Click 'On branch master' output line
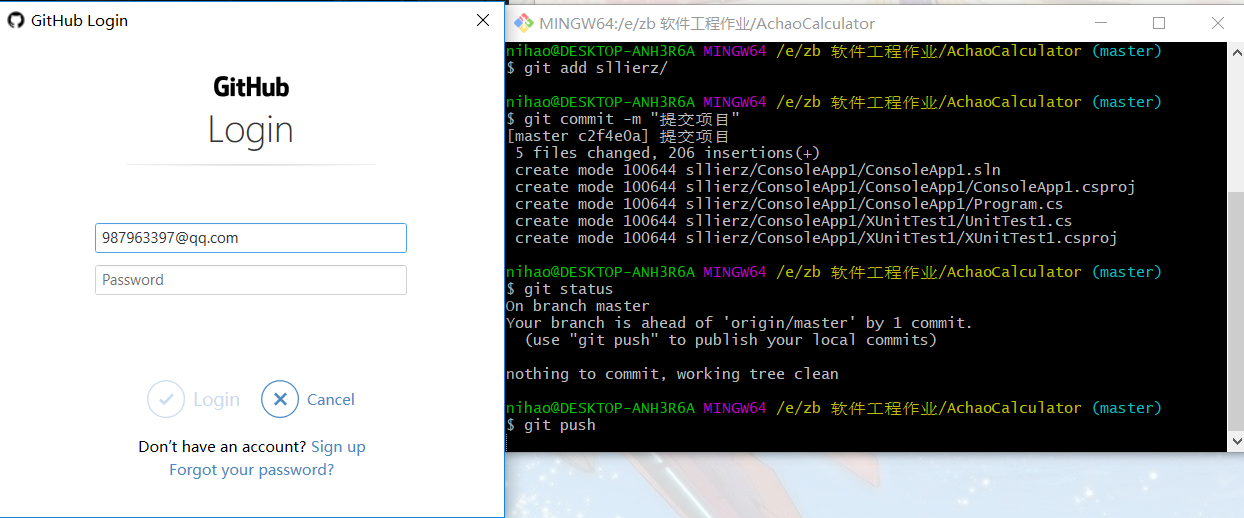 (x=578, y=306)
